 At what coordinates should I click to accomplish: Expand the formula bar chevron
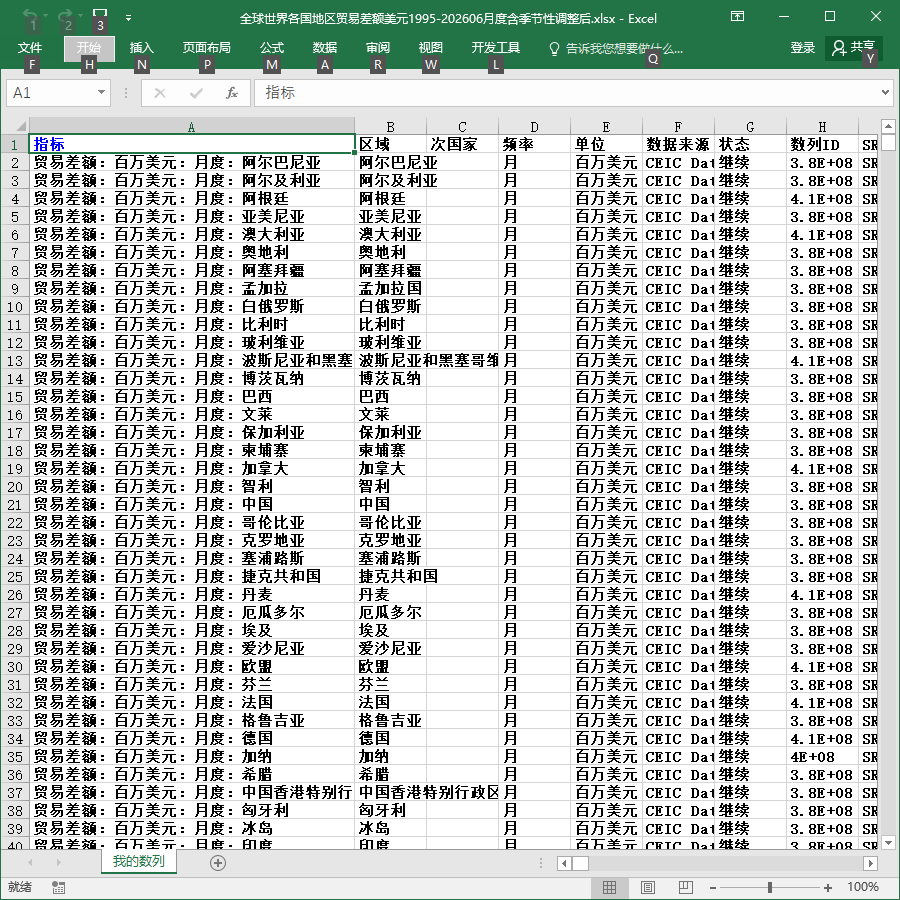click(x=885, y=92)
